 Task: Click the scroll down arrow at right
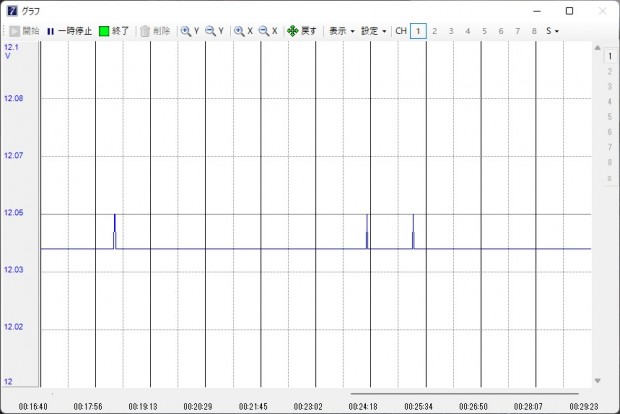point(599,380)
